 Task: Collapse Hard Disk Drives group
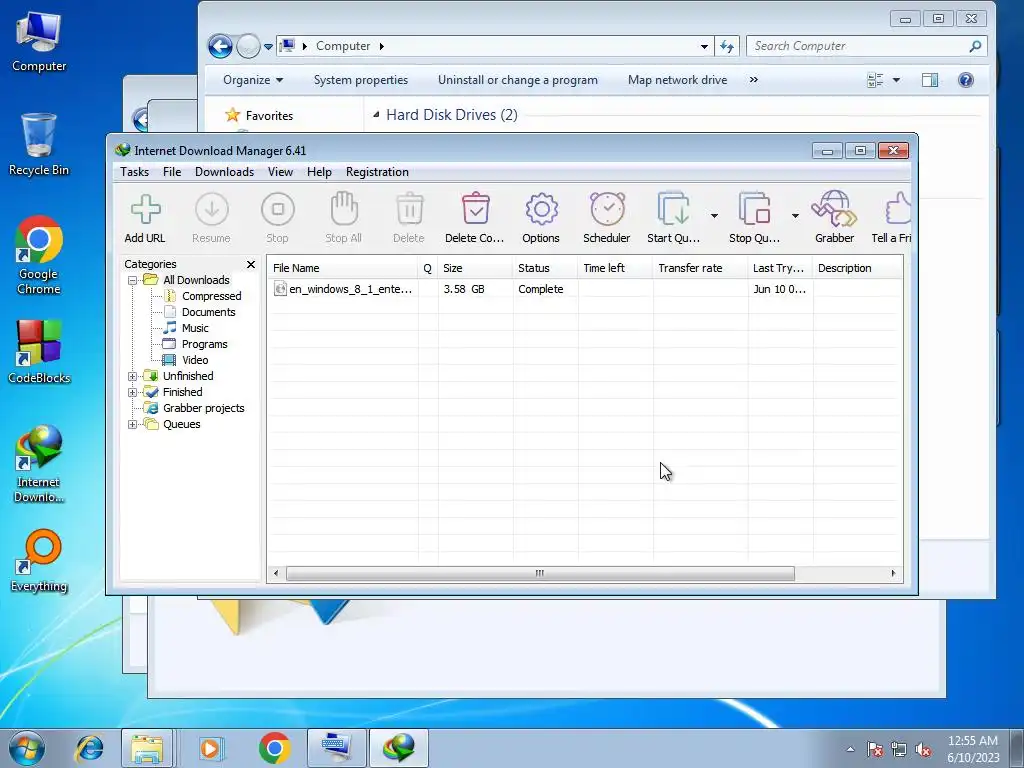click(376, 115)
